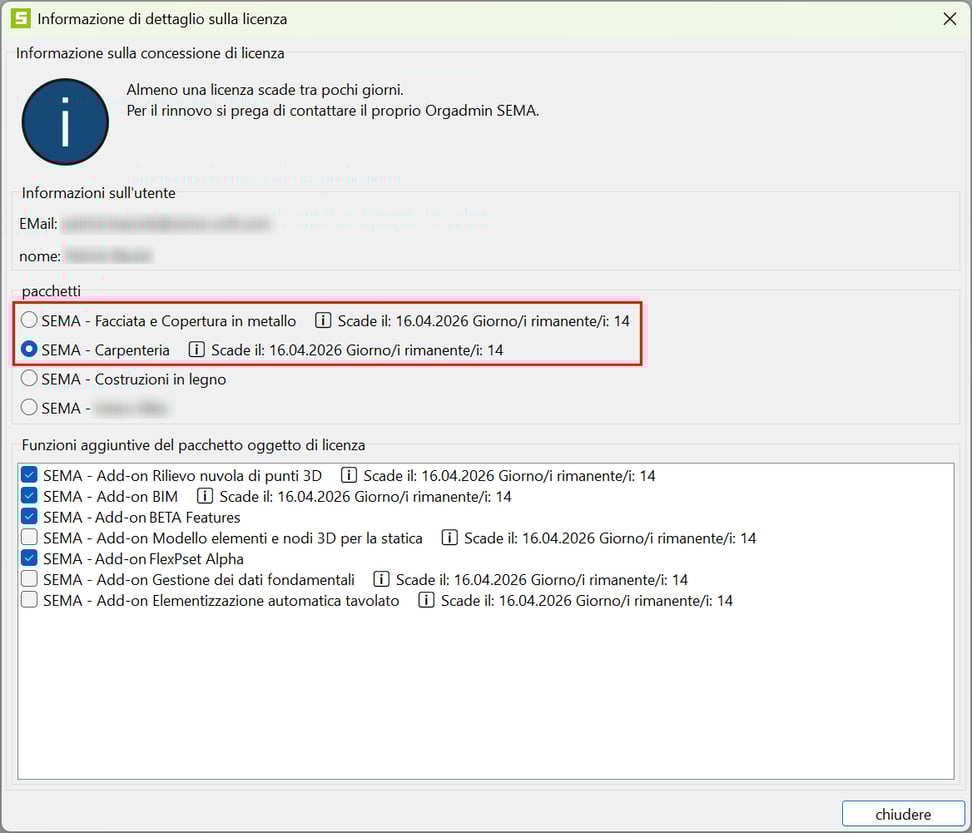Click info icon for Elementizzazione automatica tavolato
The width and height of the screenshot is (972, 833).
point(427,601)
